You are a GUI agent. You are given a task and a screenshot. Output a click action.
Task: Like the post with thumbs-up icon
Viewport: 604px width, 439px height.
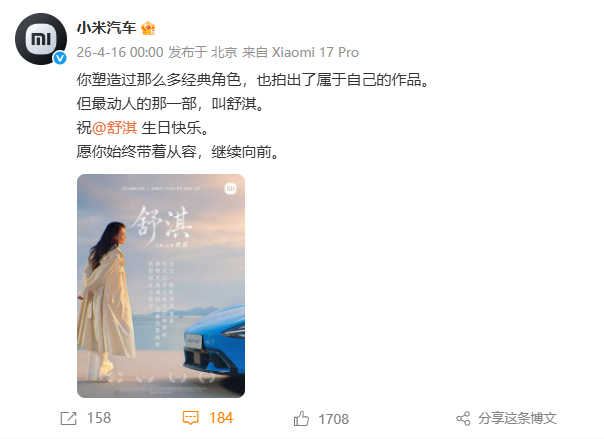click(301, 419)
